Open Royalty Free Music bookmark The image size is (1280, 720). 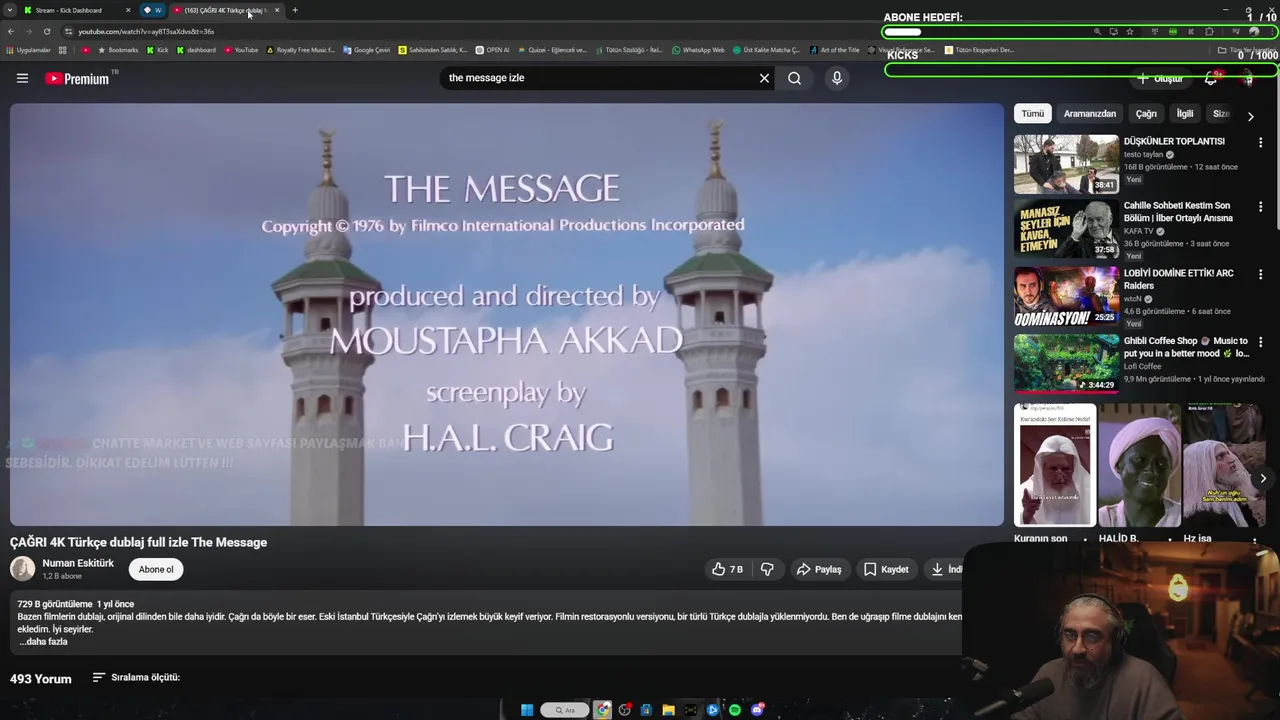click(300, 50)
